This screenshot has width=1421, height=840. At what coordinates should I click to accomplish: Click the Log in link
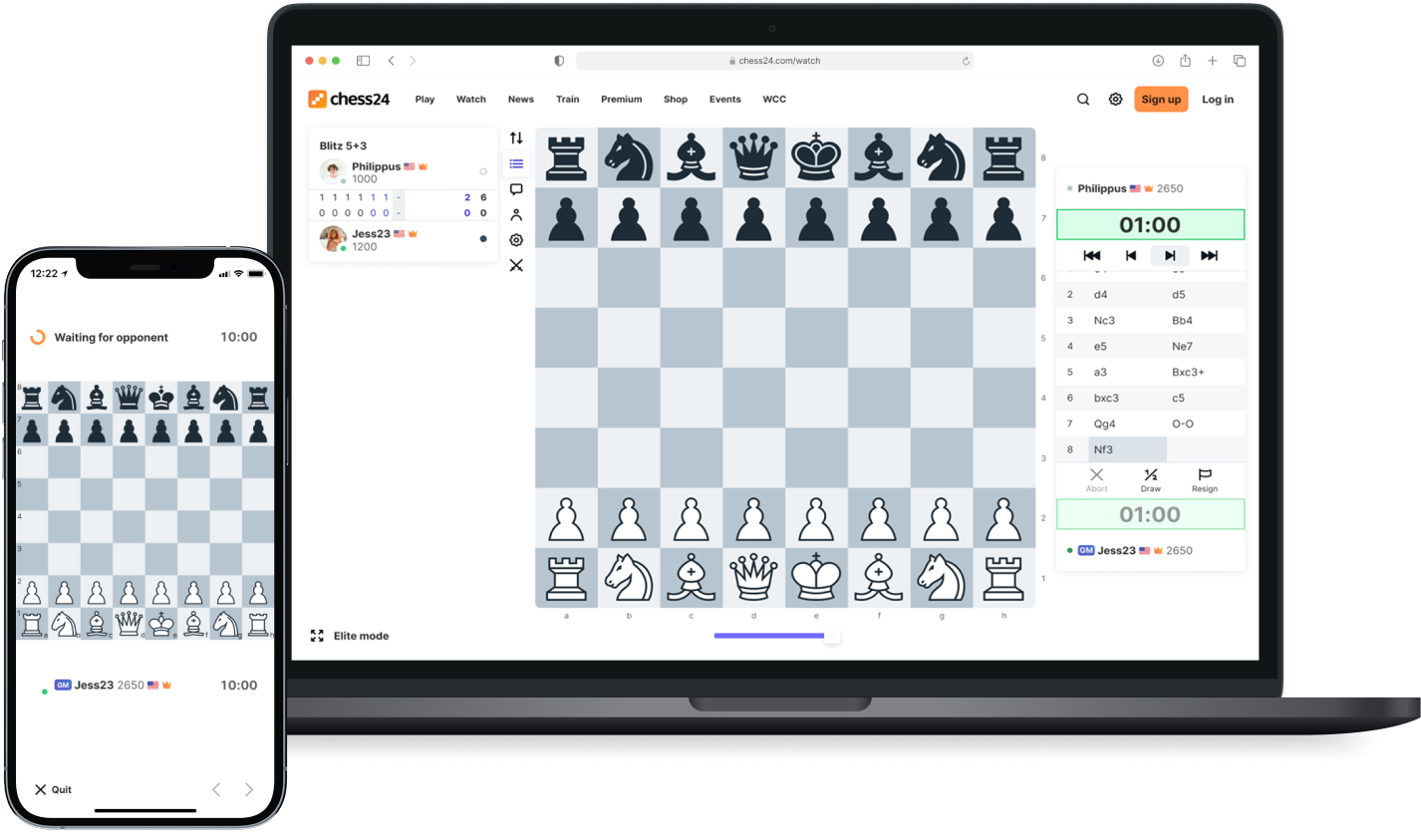click(1218, 100)
